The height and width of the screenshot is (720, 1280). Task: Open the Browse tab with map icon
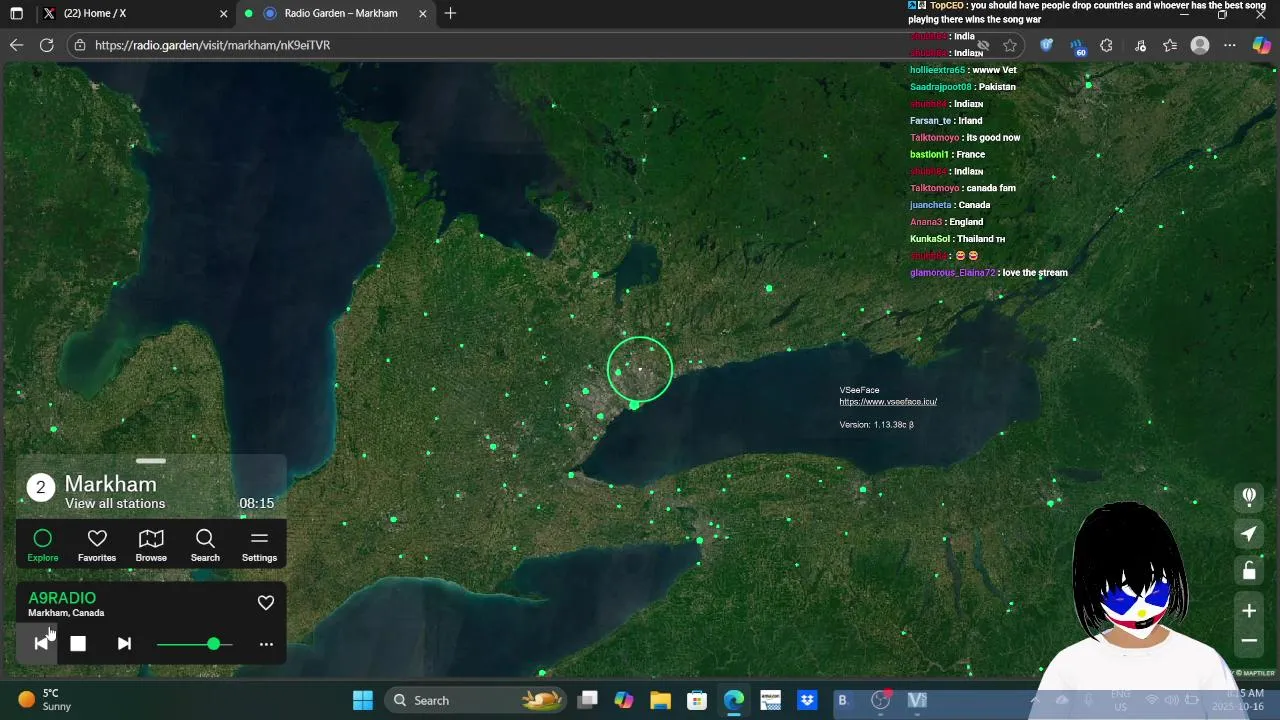pyautogui.click(x=151, y=545)
